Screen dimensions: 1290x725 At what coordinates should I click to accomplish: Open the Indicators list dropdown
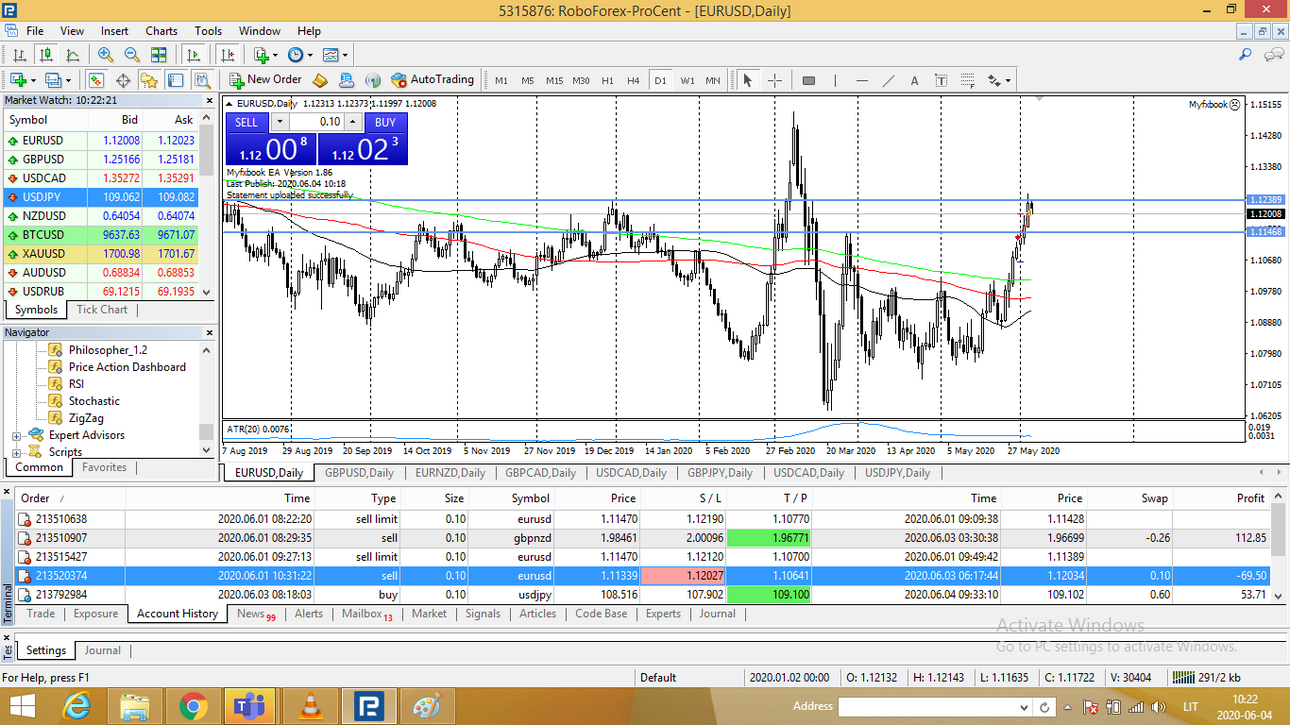pos(265,55)
